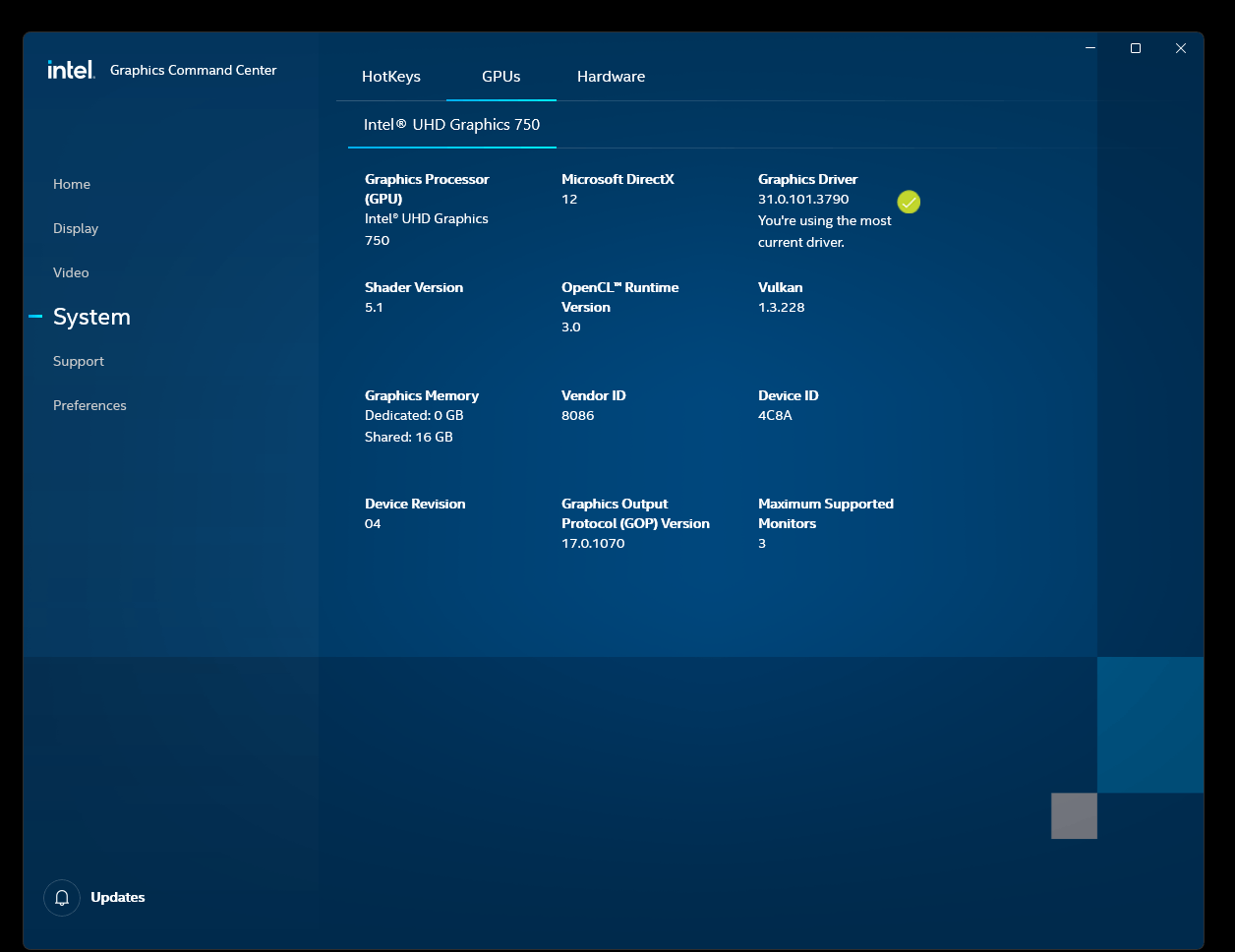The height and width of the screenshot is (952, 1235).
Task: Click the Device ID heading
Action: coord(789,395)
